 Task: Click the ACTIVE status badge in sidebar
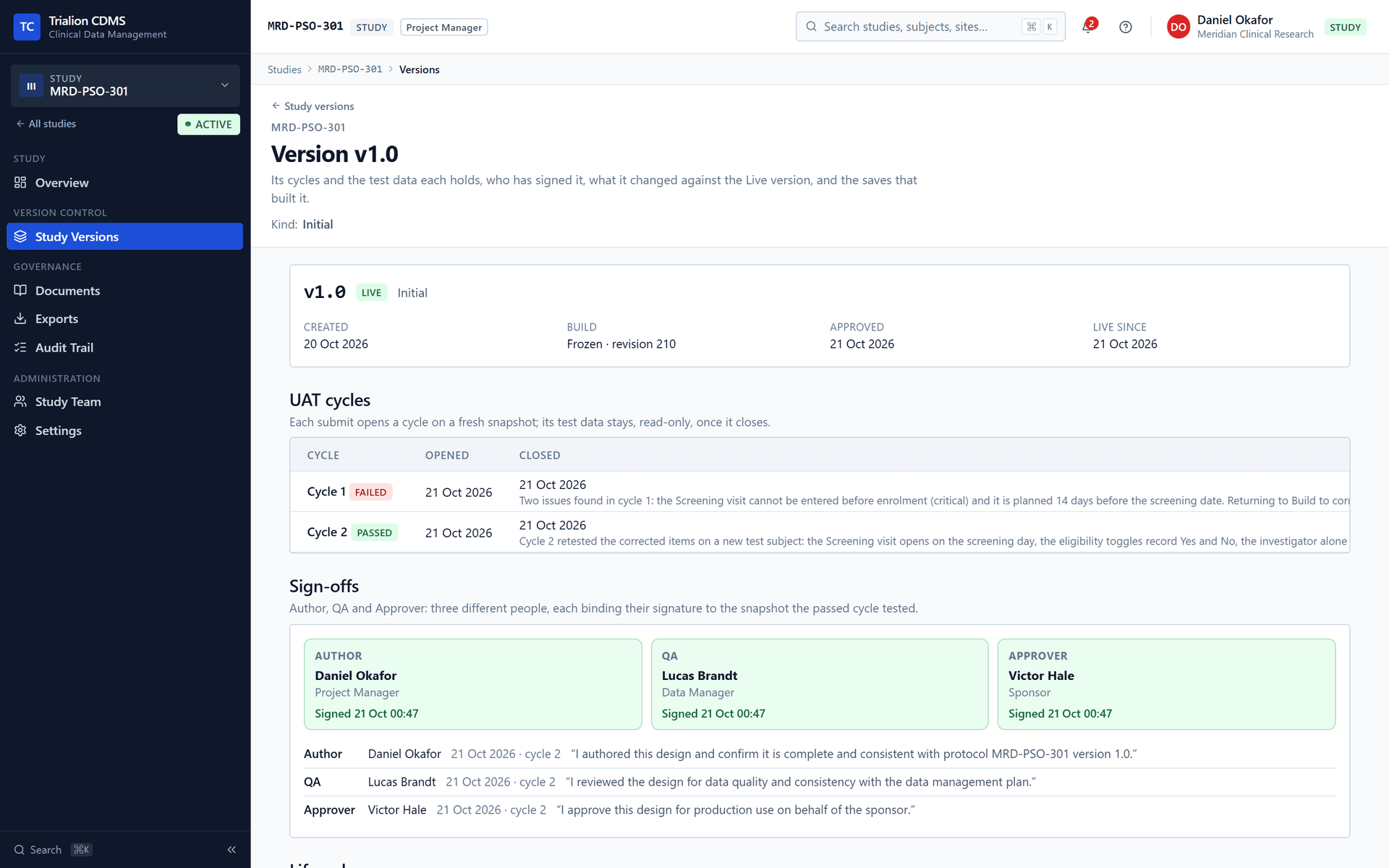(208, 124)
